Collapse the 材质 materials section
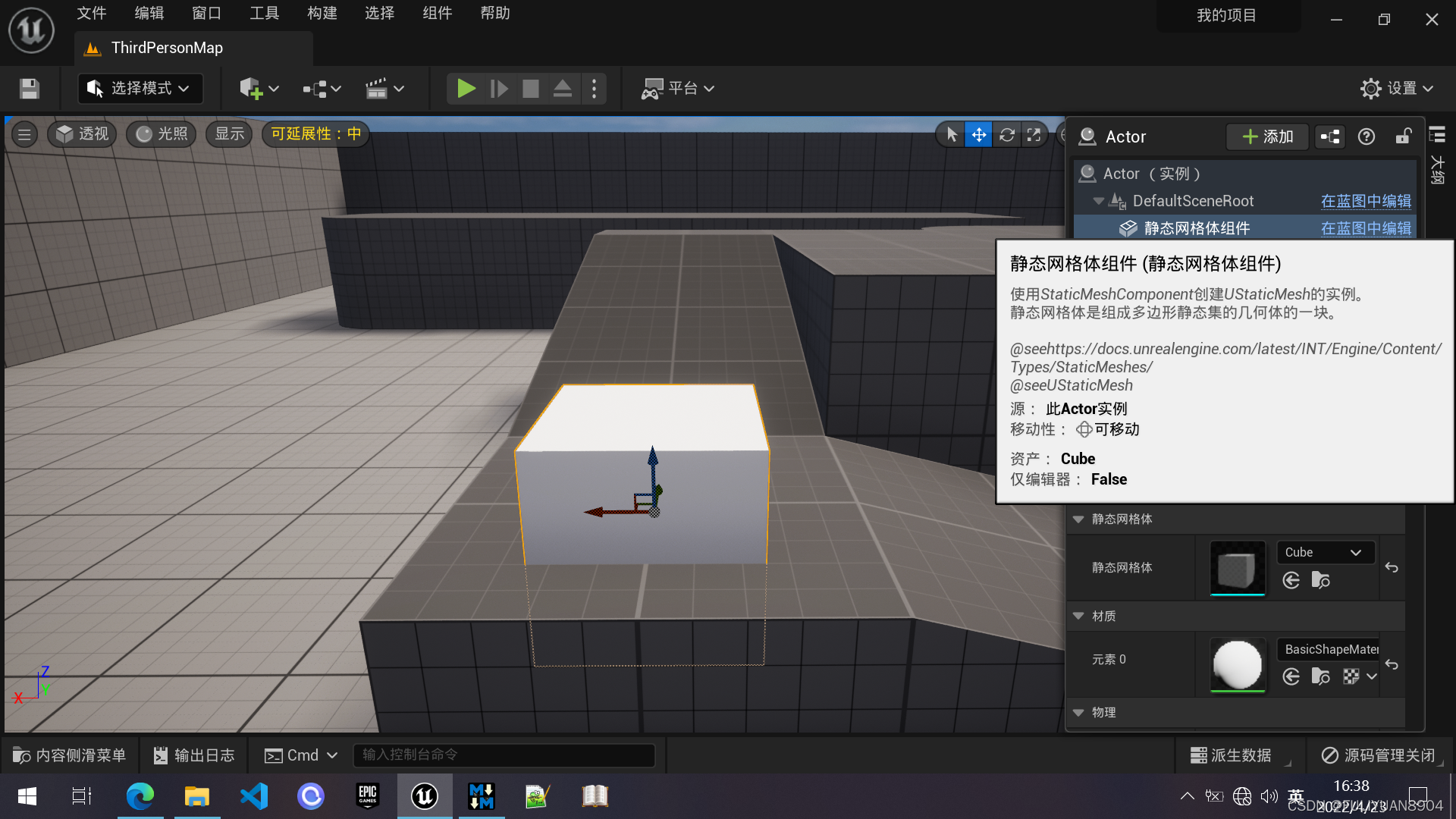The image size is (1456, 819). click(1078, 617)
